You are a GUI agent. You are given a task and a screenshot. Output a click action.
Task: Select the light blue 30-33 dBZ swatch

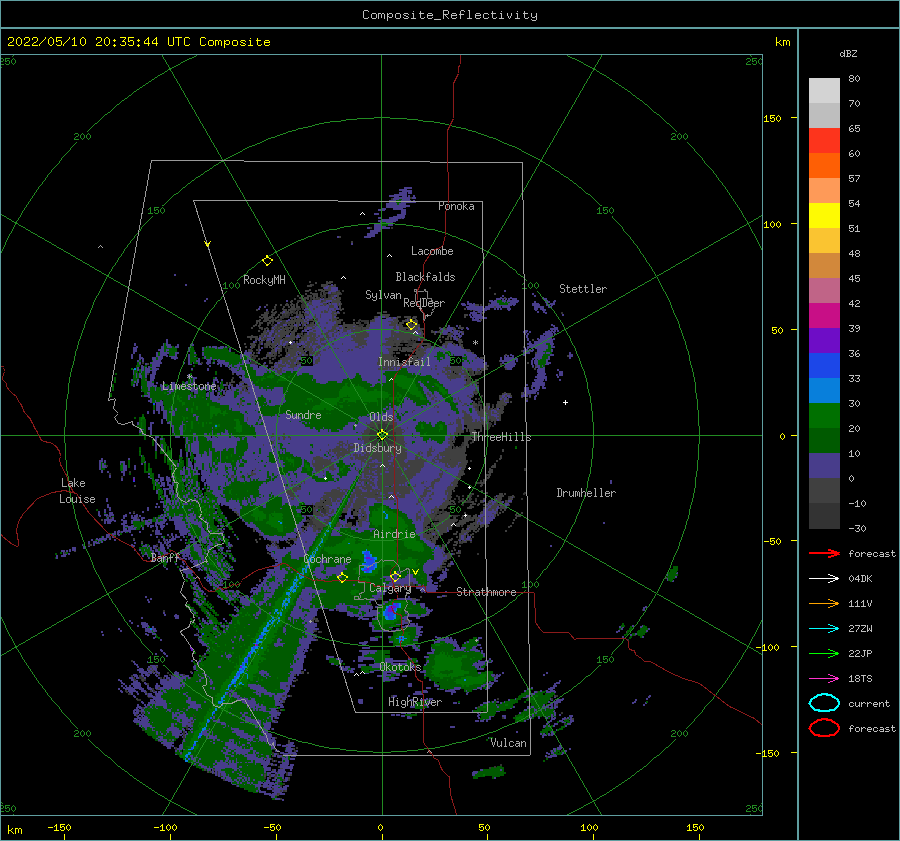(824, 391)
